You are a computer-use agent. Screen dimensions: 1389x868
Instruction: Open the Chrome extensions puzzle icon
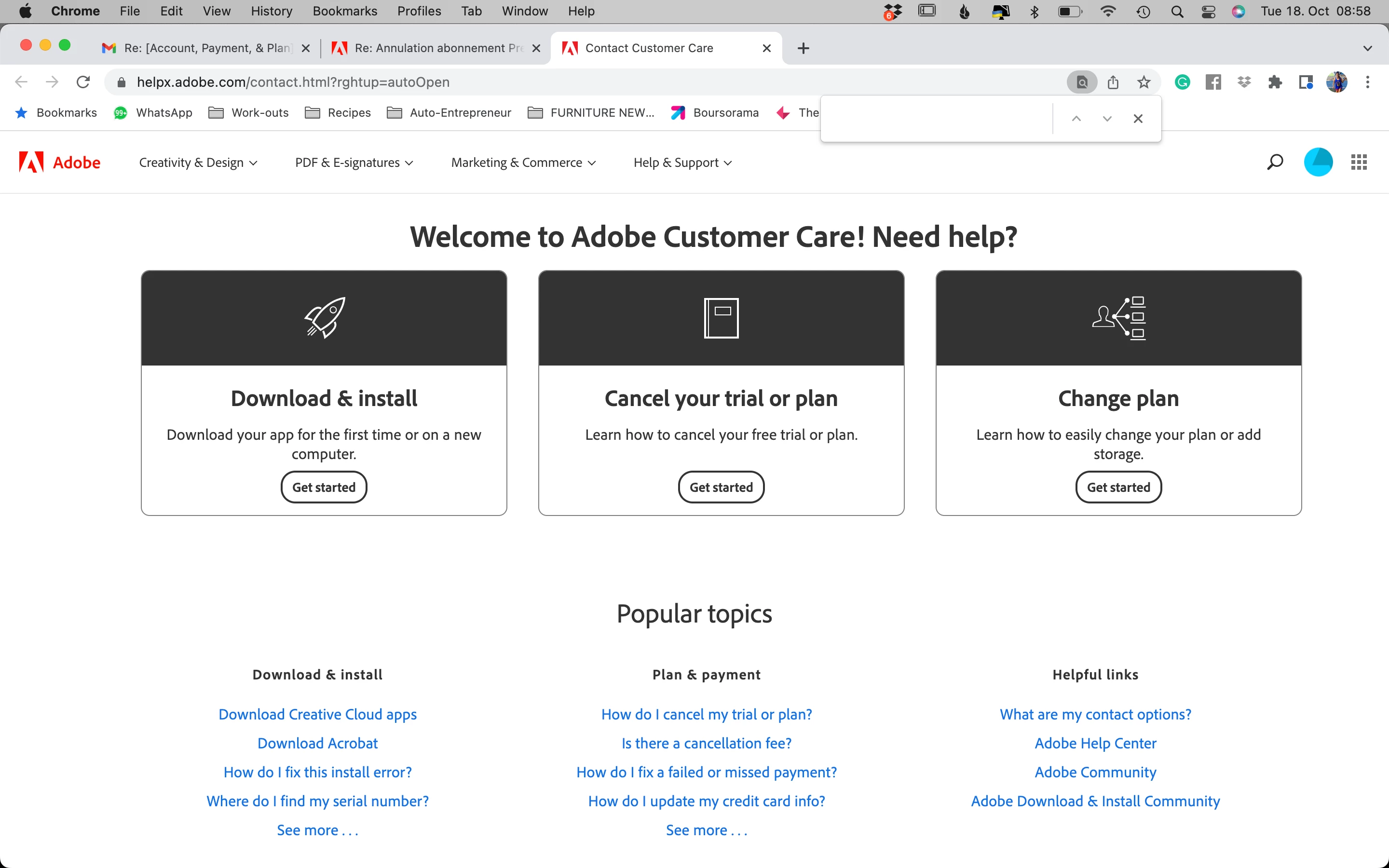point(1275,82)
